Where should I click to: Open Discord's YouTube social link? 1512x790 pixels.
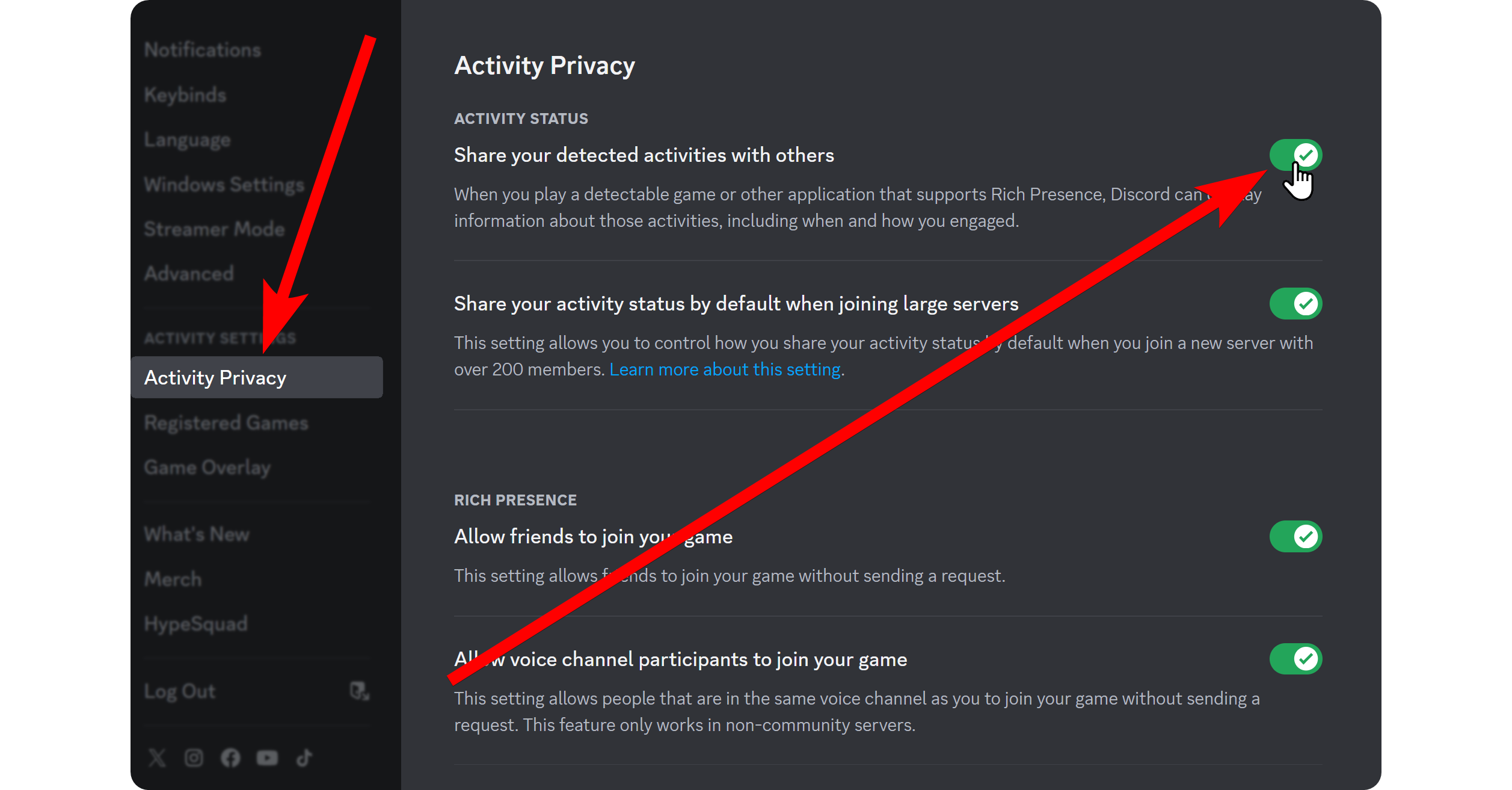(x=267, y=758)
